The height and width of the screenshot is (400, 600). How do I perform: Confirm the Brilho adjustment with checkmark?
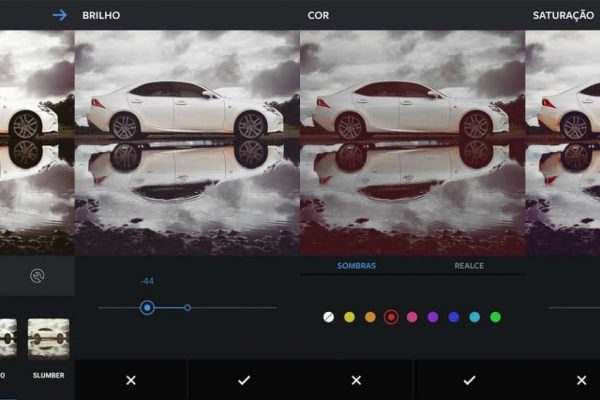[243, 380]
